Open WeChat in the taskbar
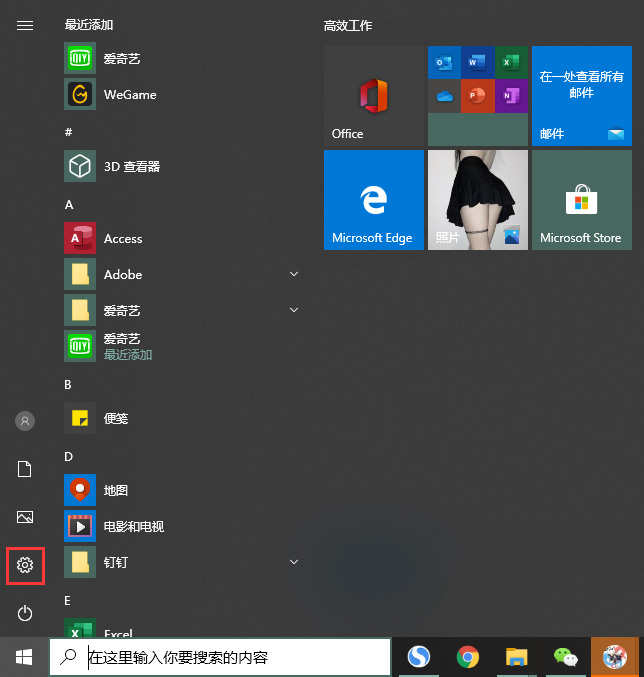Image resolution: width=644 pixels, height=677 pixels. click(566, 657)
